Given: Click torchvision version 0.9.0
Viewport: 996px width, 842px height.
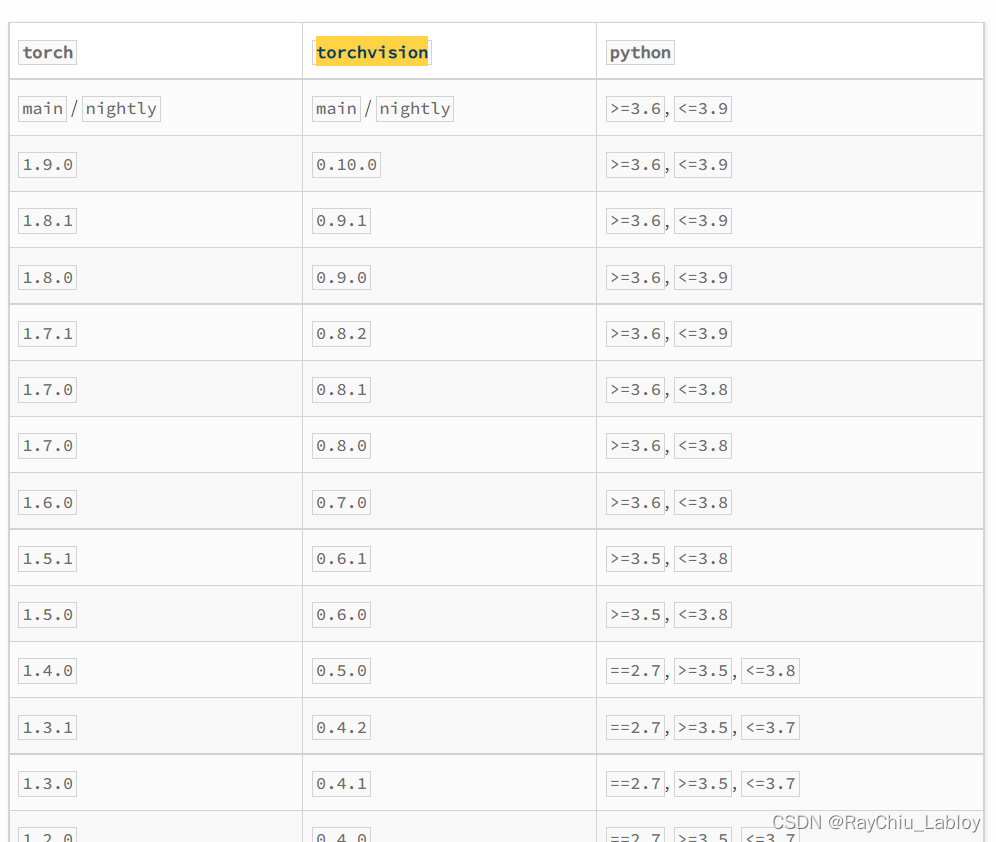Looking at the screenshot, I should [x=341, y=277].
